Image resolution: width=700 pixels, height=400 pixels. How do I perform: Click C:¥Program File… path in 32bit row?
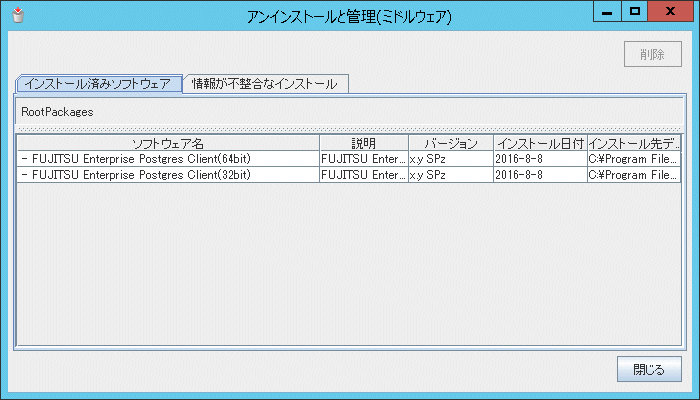point(634,175)
